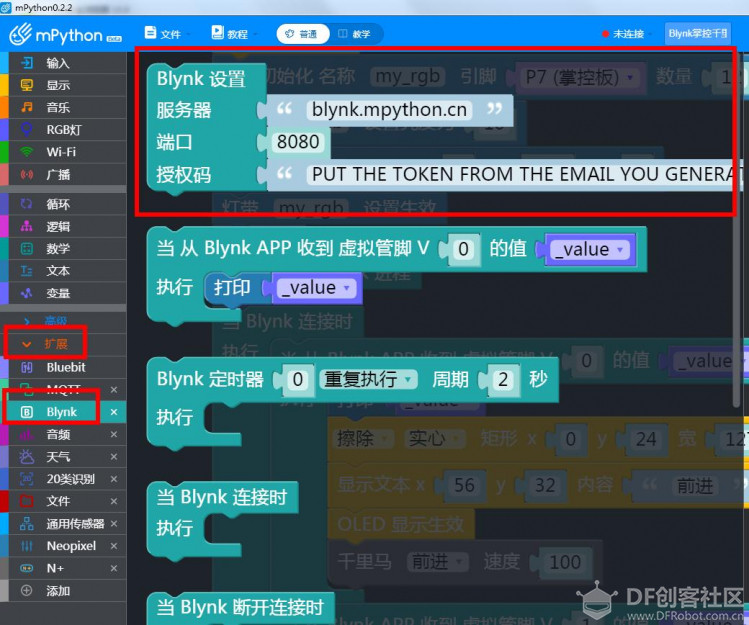749x625 pixels.
Task: Remove the 通用传感器 extension
Action: pos(114,524)
